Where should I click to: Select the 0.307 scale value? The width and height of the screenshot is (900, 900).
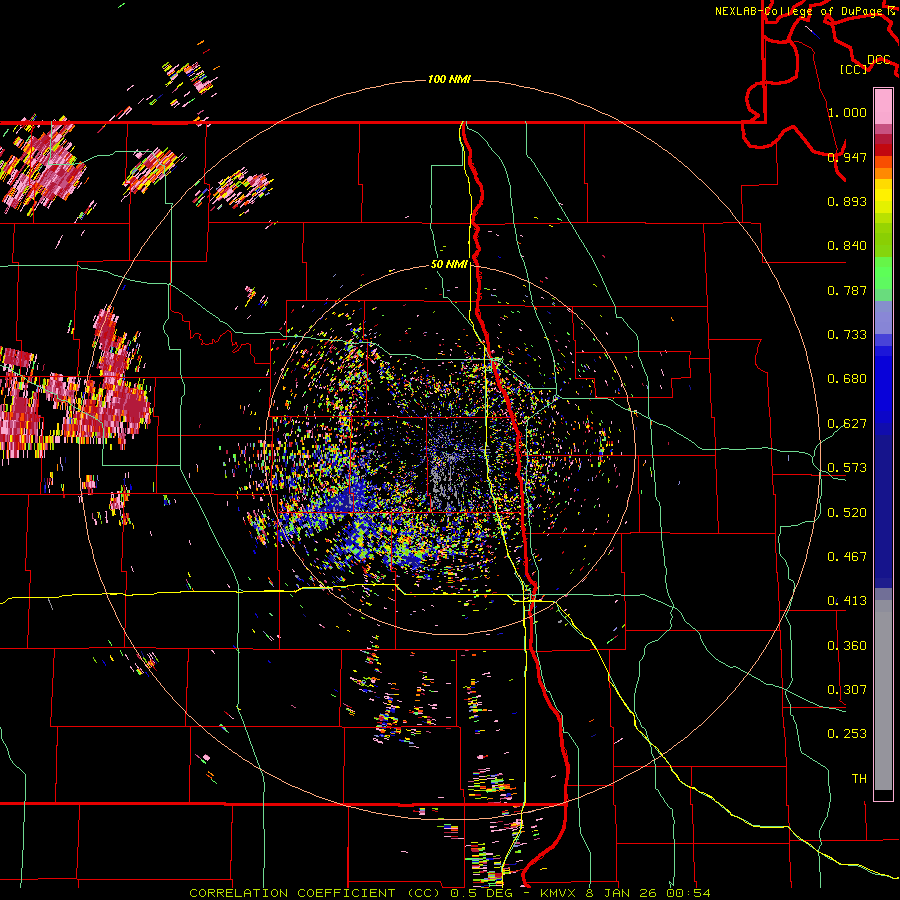pos(847,690)
